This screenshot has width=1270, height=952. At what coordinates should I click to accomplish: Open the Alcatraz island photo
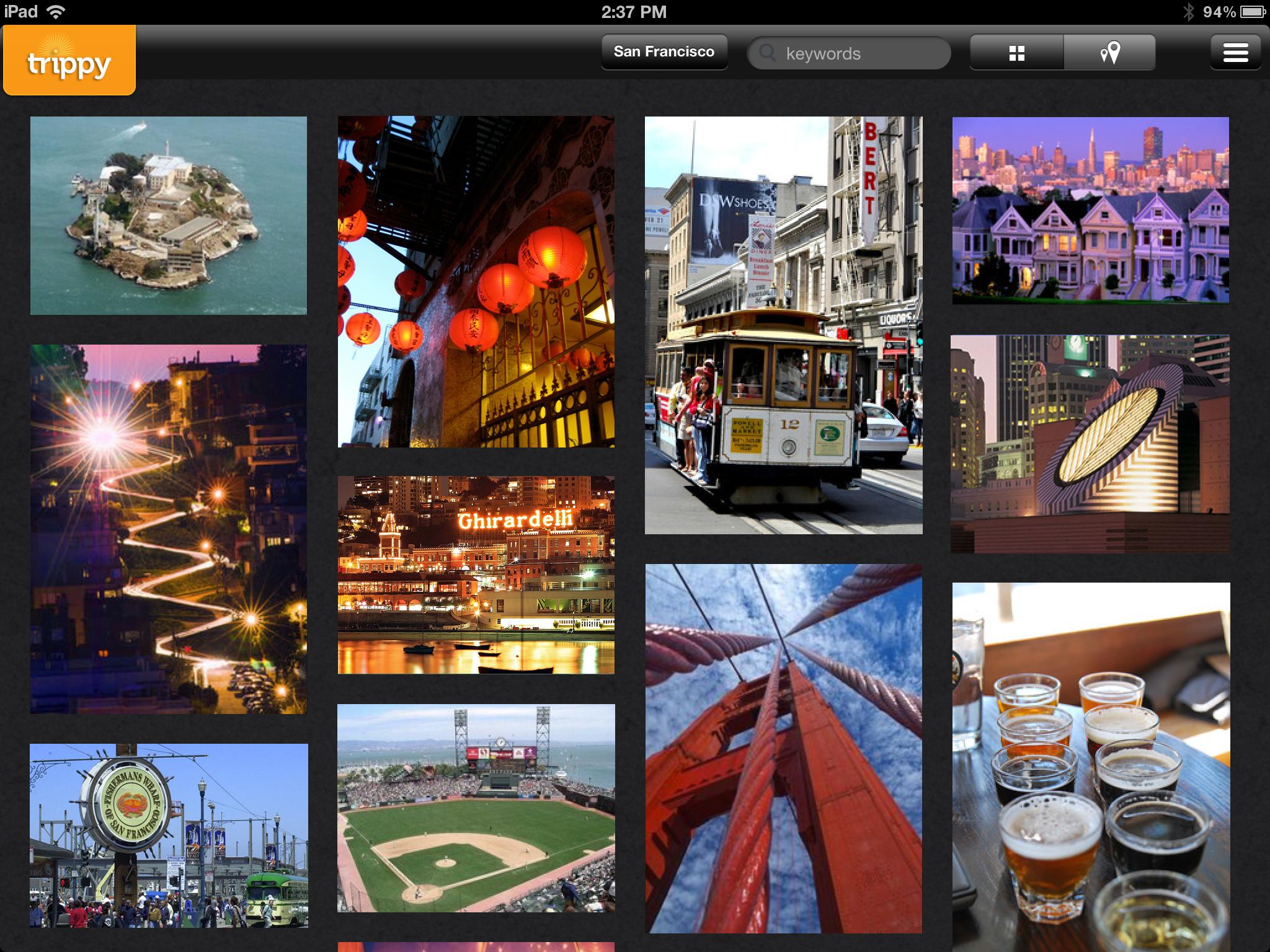(x=169, y=216)
